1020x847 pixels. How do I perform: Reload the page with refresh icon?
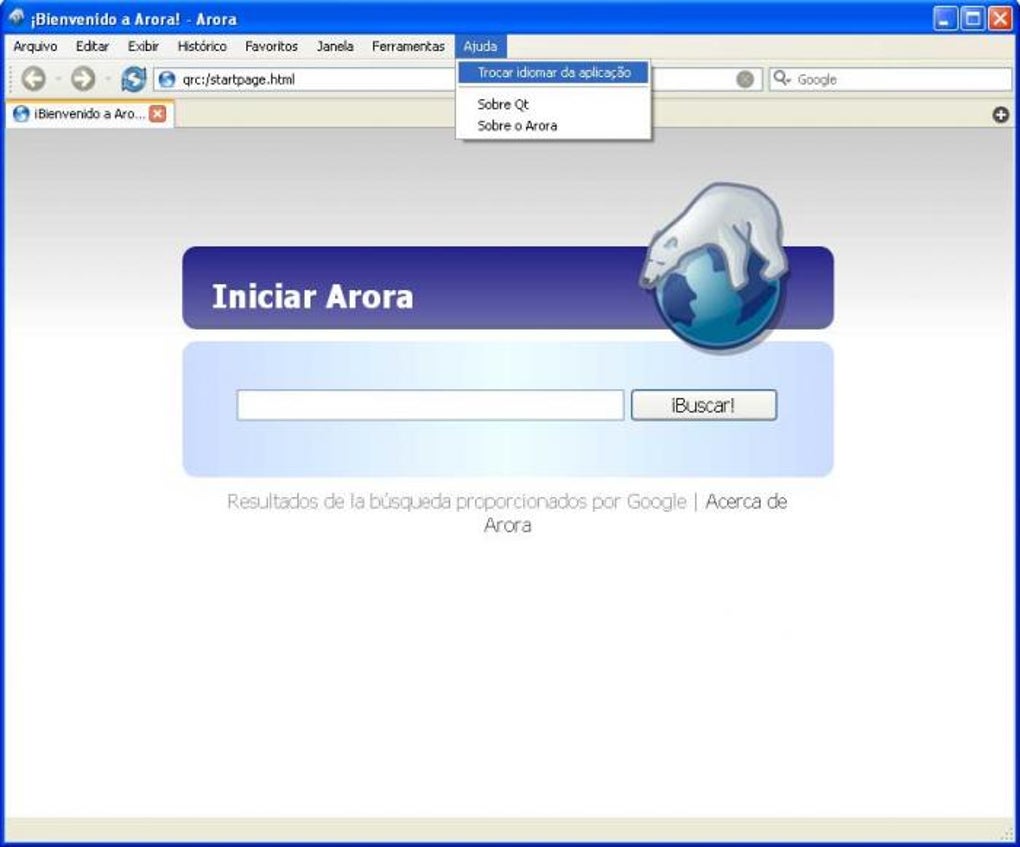(x=133, y=79)
